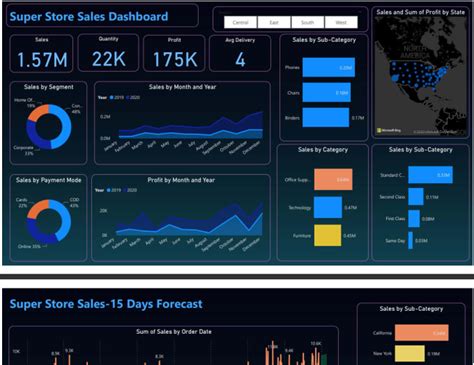Click the orange Office Supplies category bar
The width and height of the screenshot is (474, 365).
click(333, 179)
